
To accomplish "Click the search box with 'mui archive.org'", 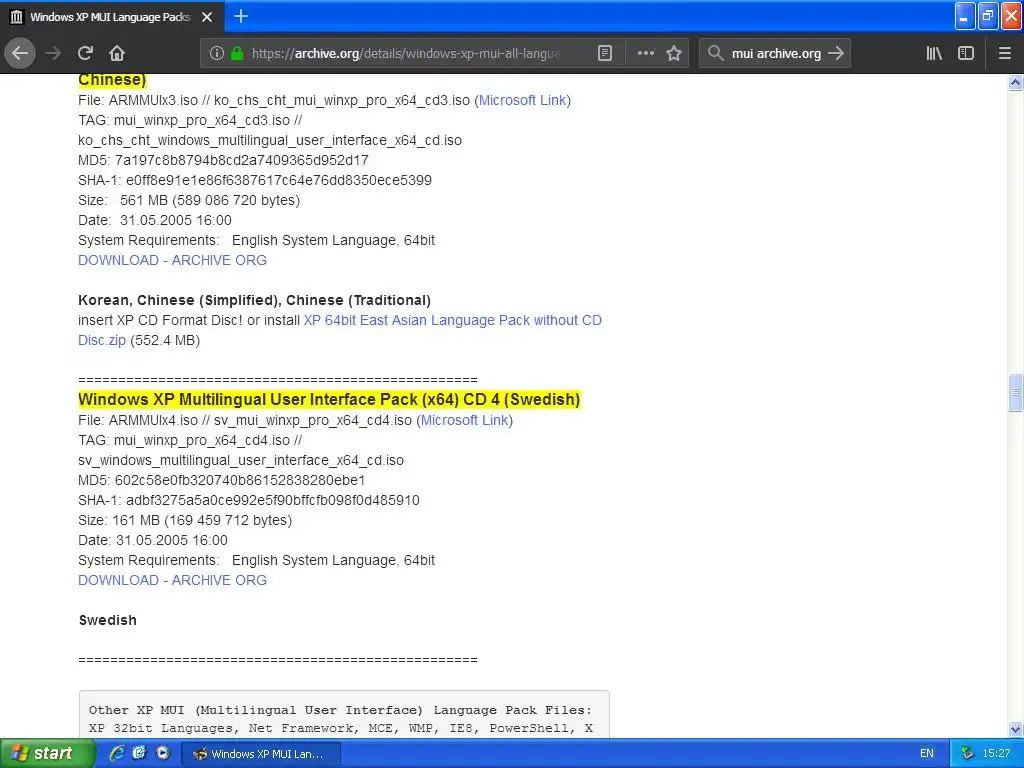I will tap(775, 54).
